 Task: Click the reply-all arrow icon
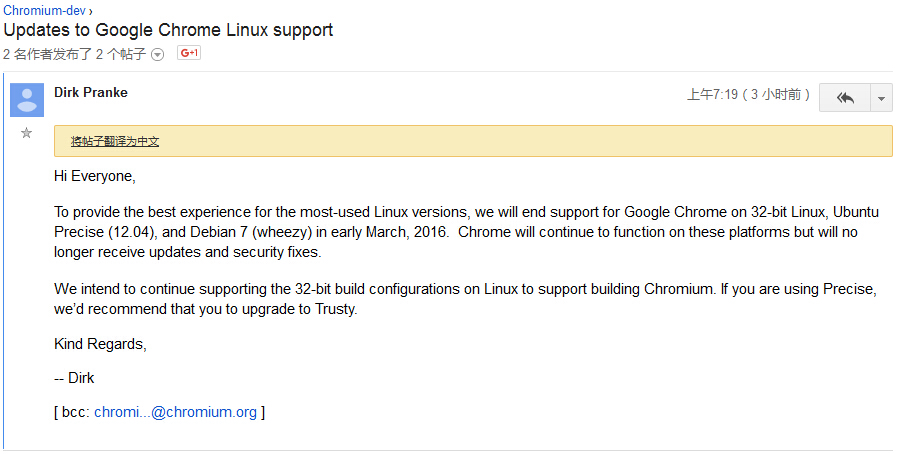pyautogui.click(x=845, y=98)
